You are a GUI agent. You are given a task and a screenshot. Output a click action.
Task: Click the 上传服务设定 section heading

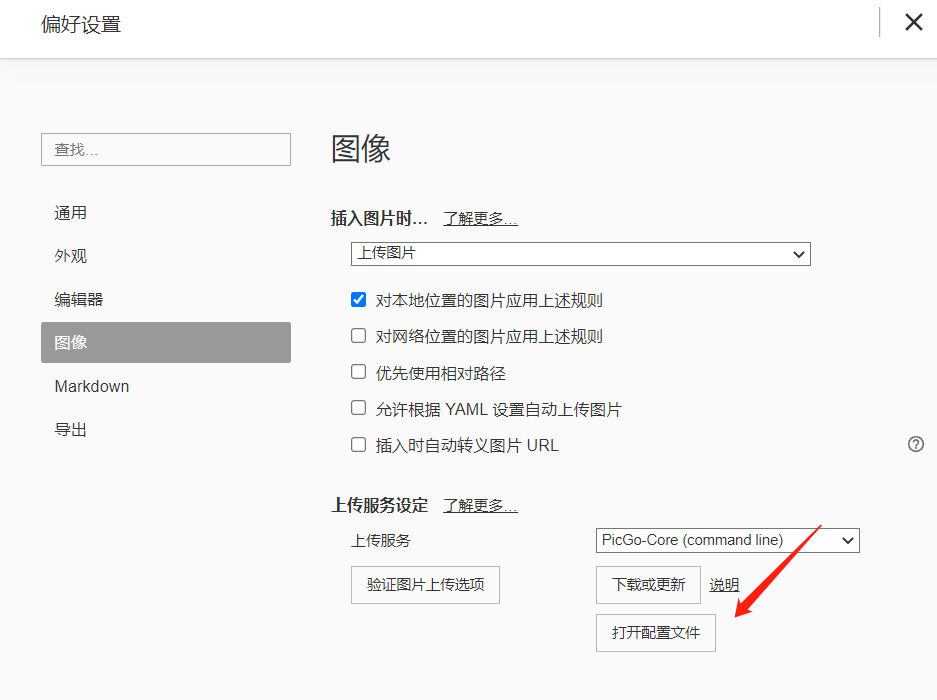[x=379, y=506]
